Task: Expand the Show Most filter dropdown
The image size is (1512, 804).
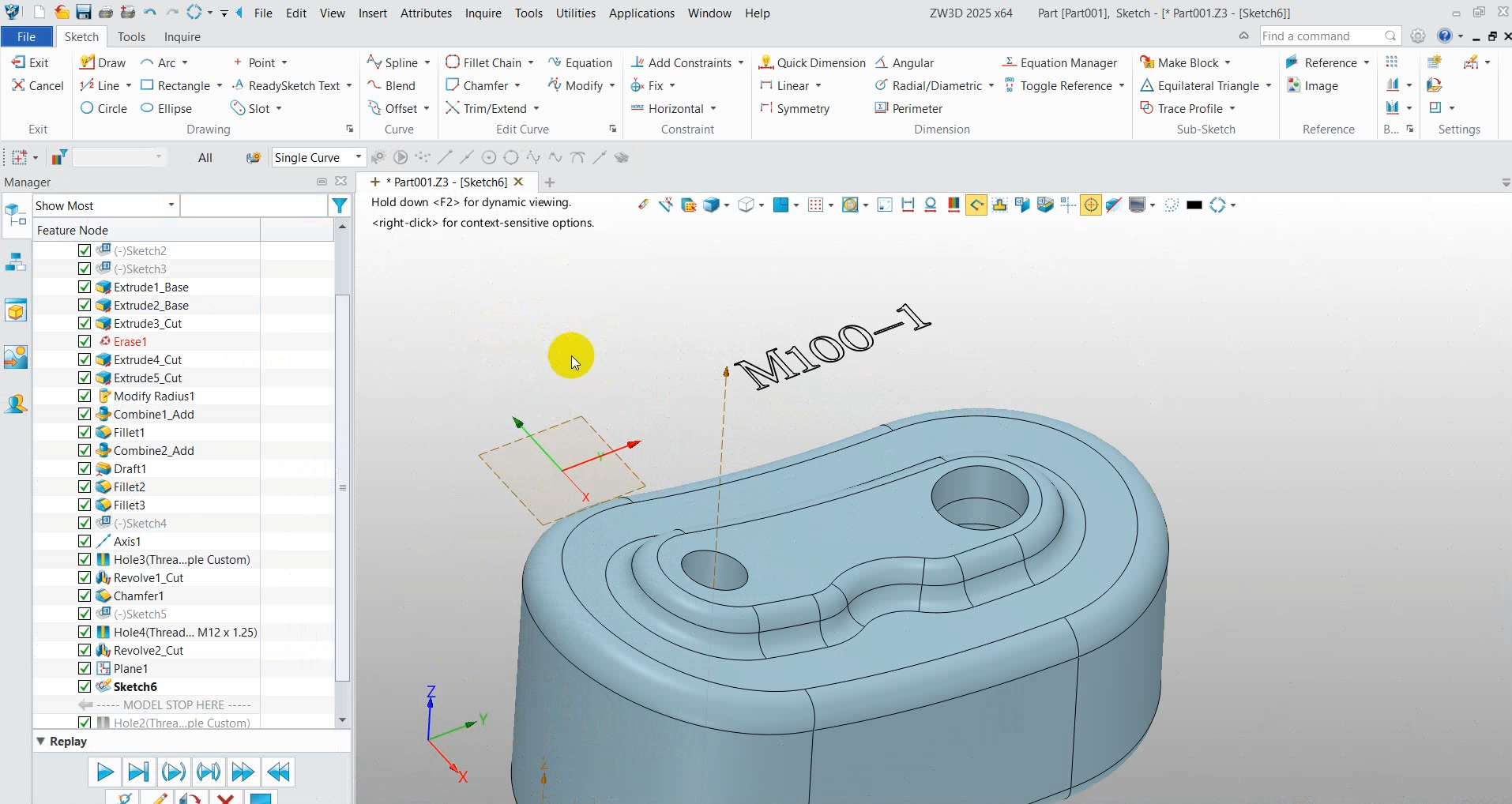Action: click(171, 205)
